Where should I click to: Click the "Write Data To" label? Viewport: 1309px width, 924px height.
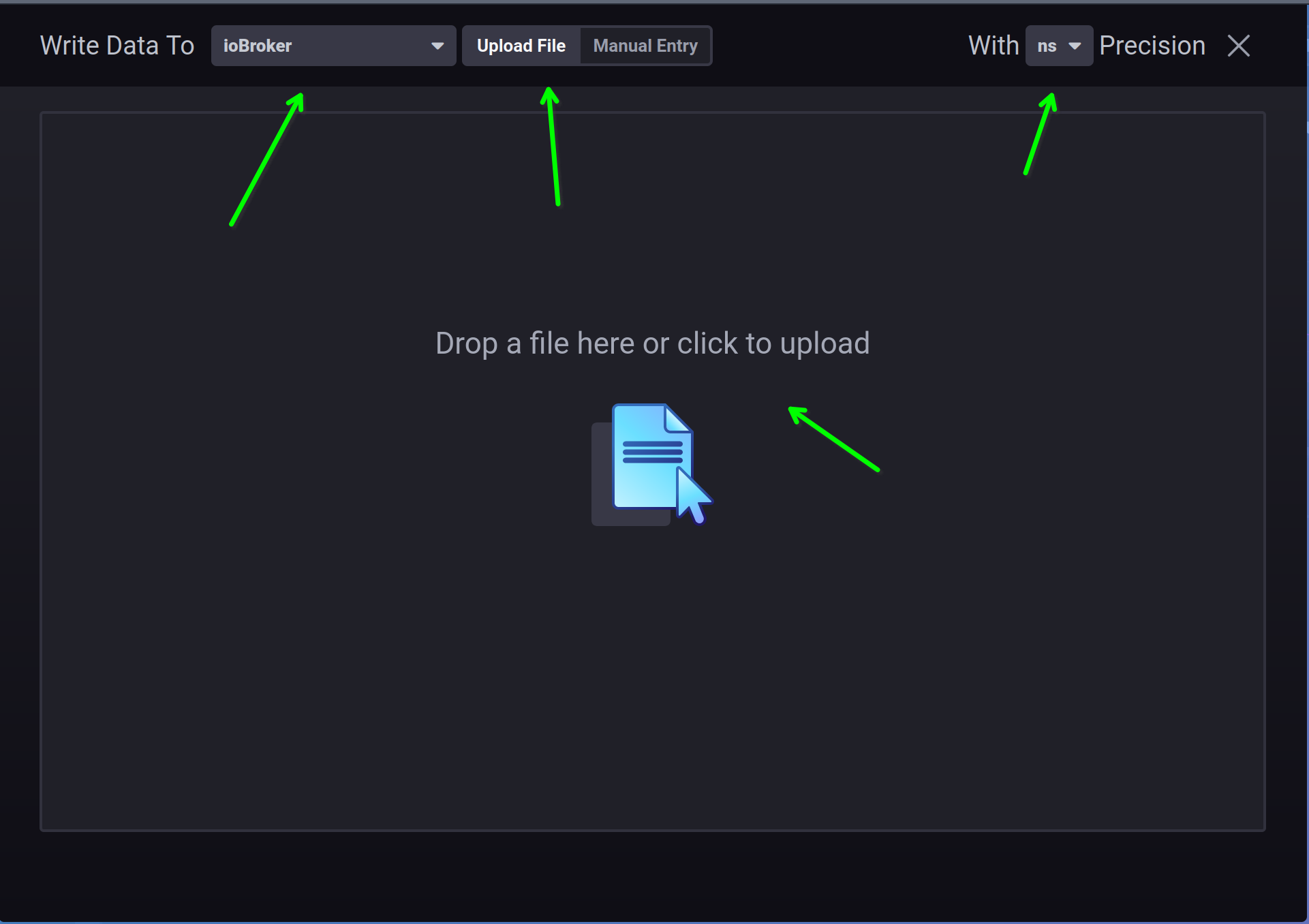[x=117, y=46]
